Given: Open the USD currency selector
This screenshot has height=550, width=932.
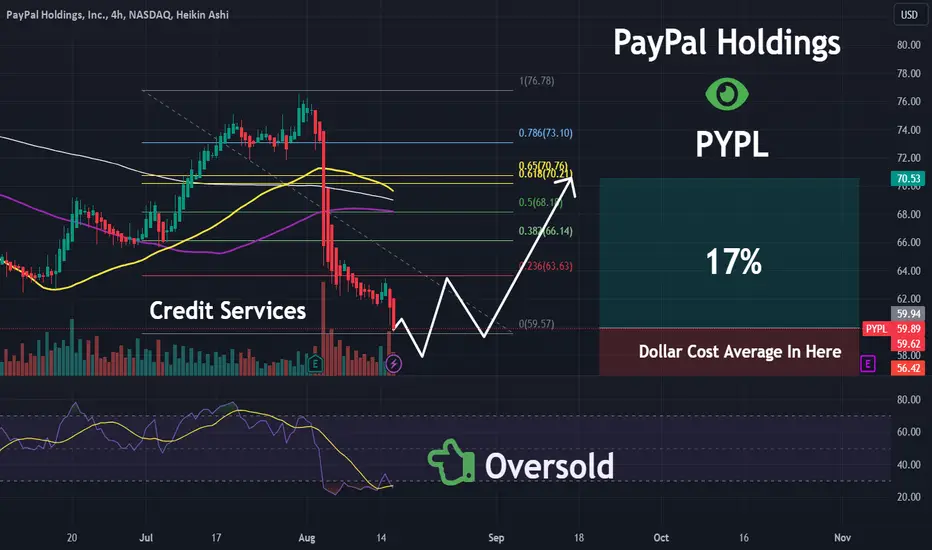Looking at the screenshot, I should pos(909,15).
